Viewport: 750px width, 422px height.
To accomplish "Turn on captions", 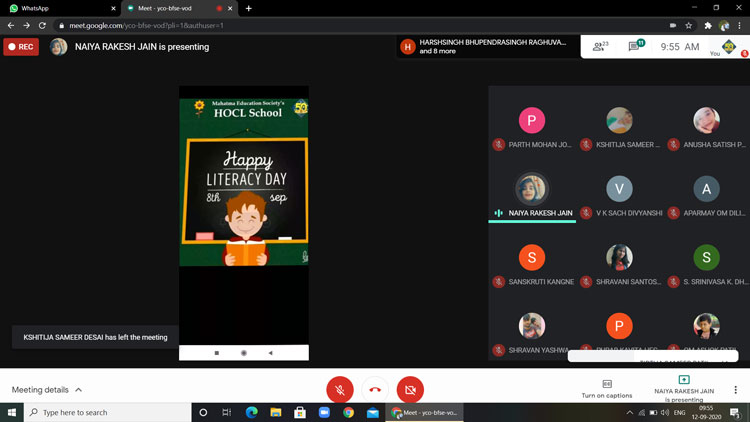I will coord(607,389).
